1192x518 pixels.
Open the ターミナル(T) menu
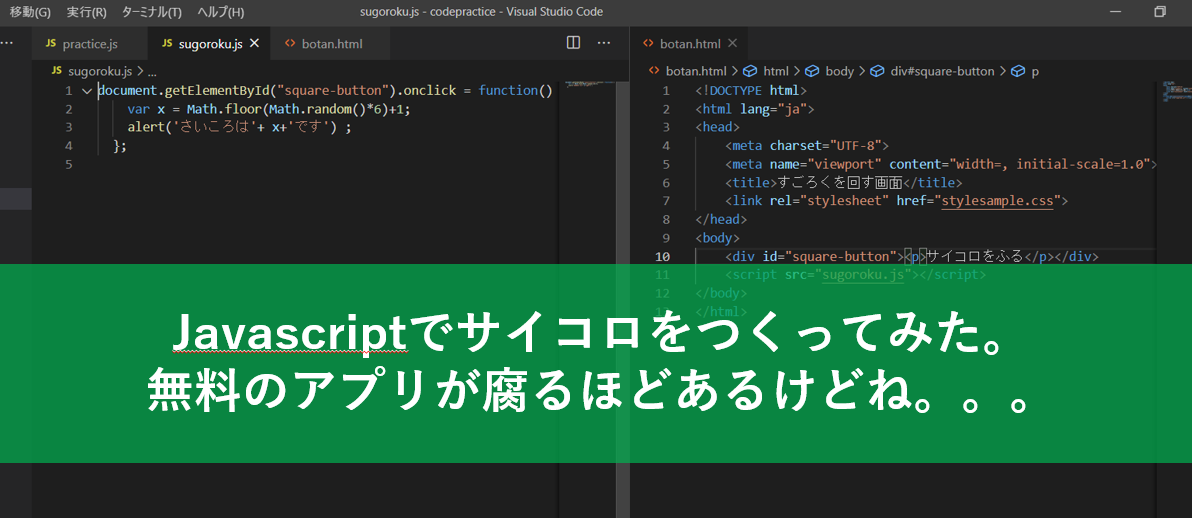pos(151,12)
